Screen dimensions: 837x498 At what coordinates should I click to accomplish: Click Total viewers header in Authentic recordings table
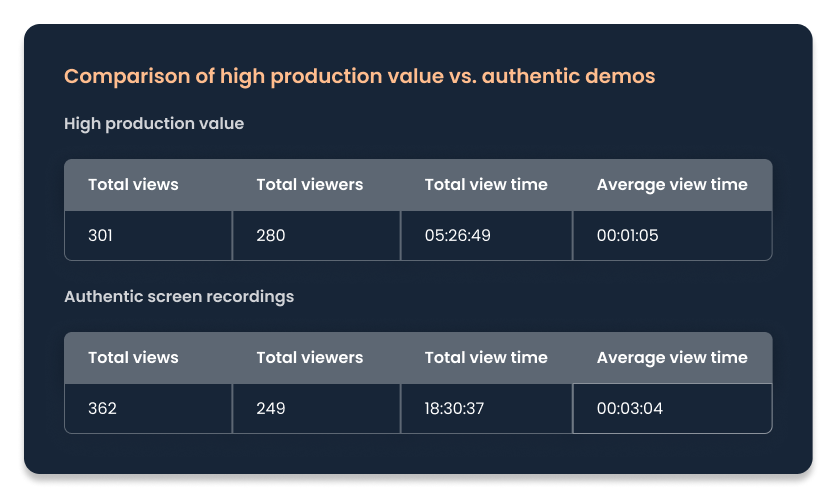(x=309, y=358)
